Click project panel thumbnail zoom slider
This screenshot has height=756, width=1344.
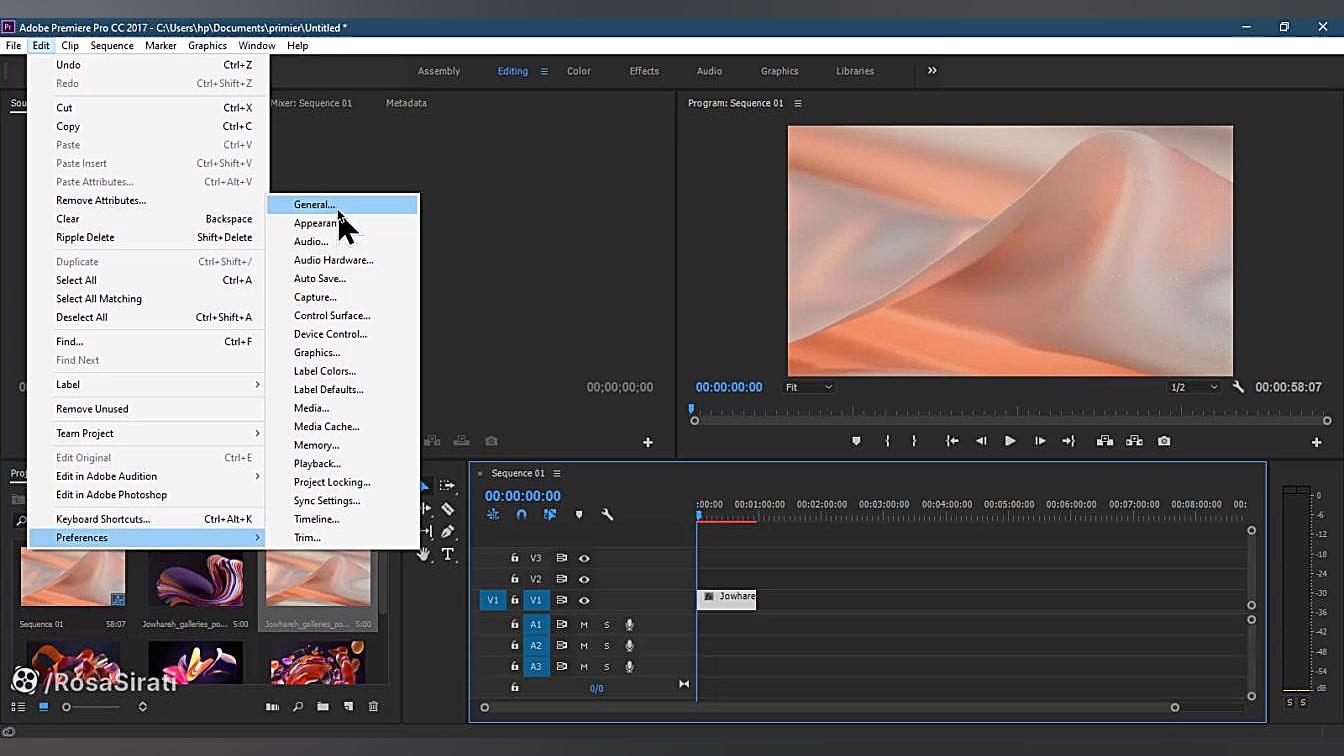point(67,707)
